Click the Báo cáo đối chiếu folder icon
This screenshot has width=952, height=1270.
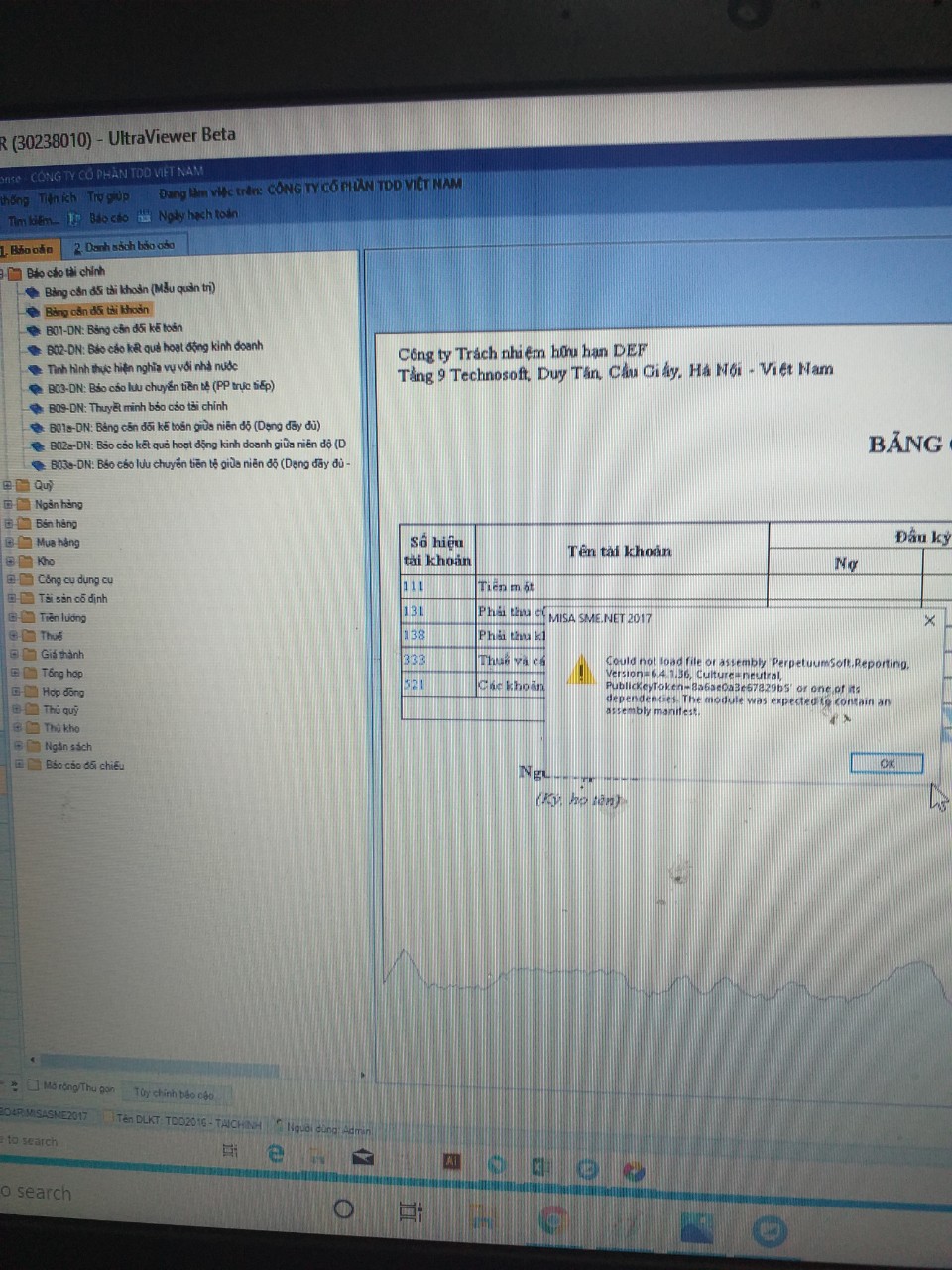(x=35, y=765)
